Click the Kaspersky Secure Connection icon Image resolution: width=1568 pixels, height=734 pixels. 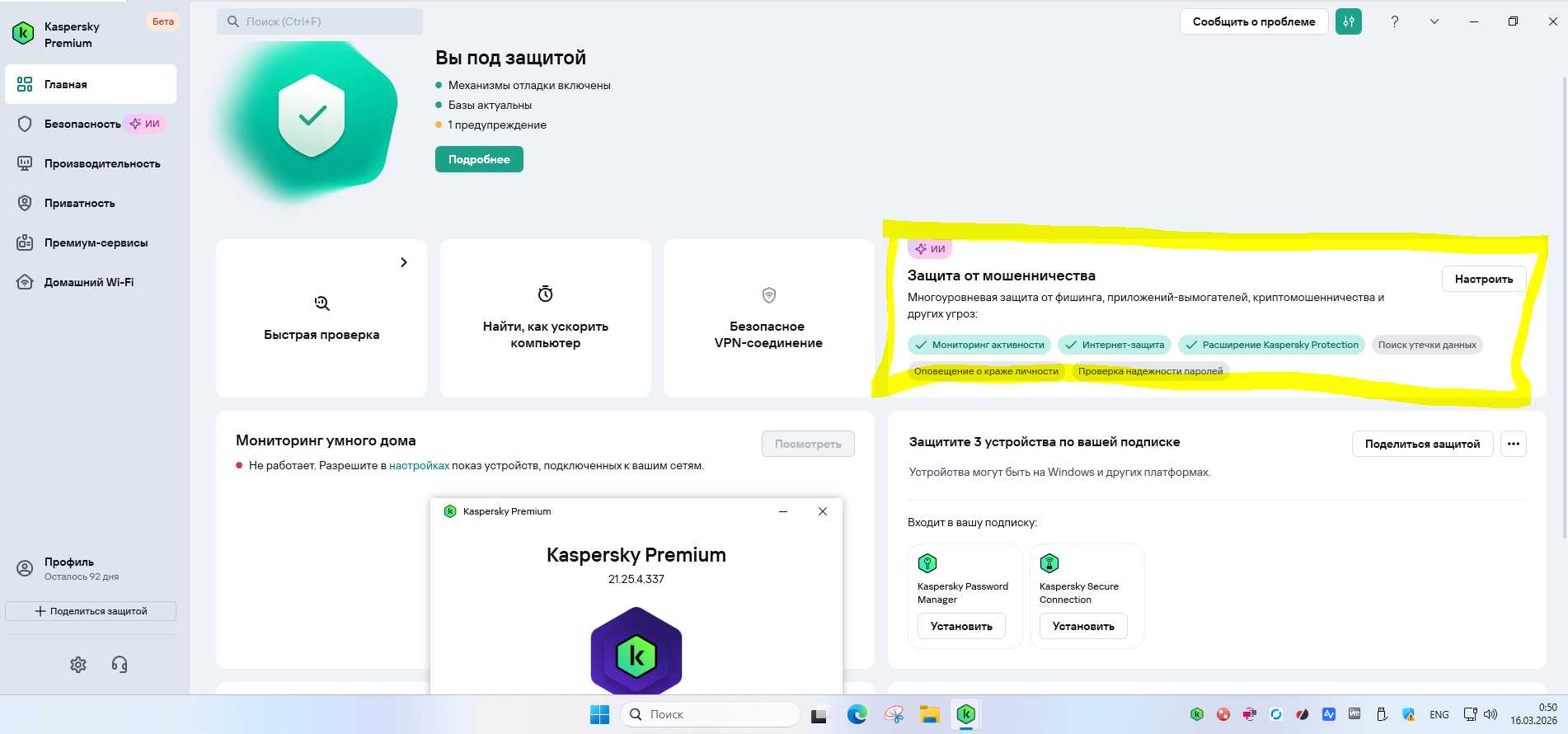1049,563
